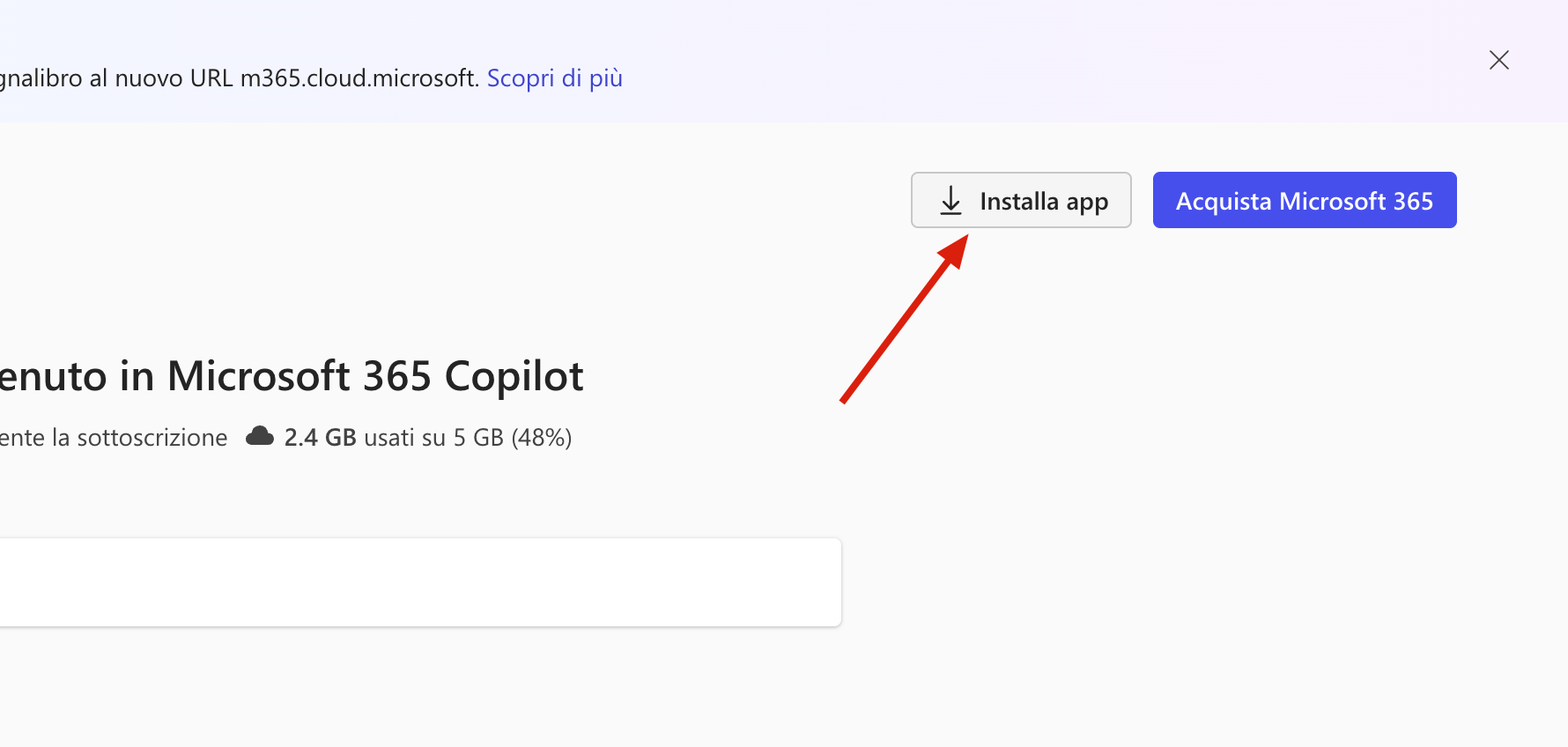The image size is (1568, 747).
Task: Click Acquista Microsoft 365 button
Action: 1305,200
